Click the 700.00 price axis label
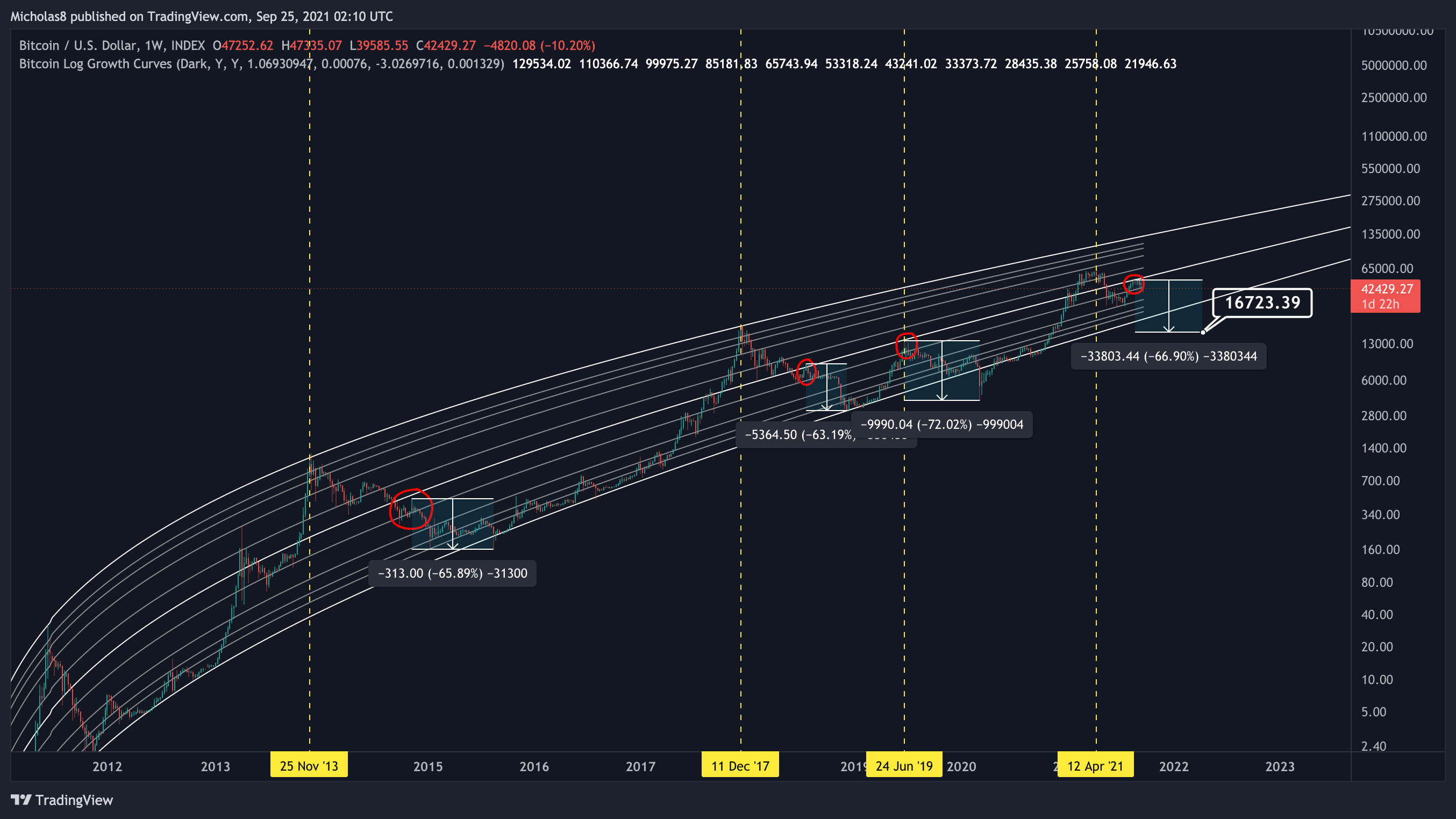This screenshot has height=819, width=1456. [x=1380, y=480]
